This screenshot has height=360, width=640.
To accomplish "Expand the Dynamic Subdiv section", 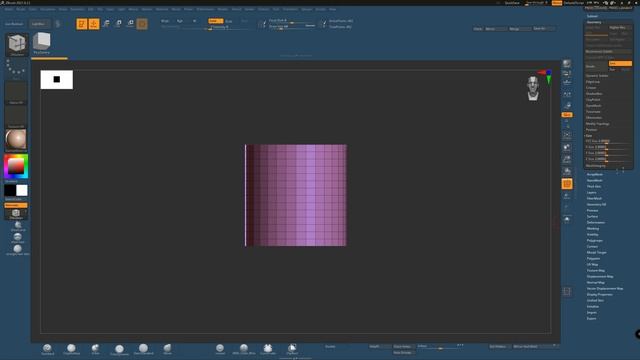I will tap(597, 76).
